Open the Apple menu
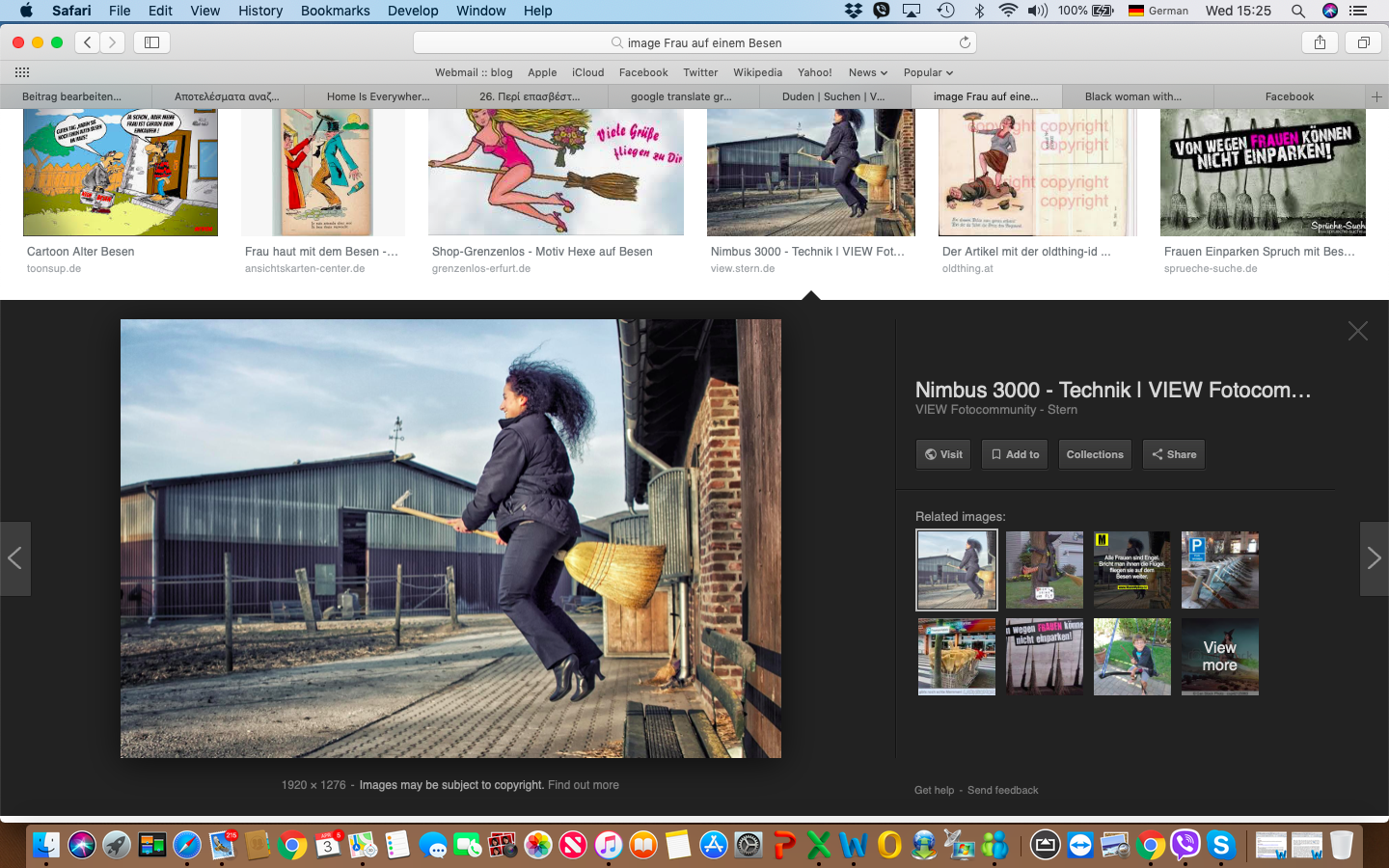The width and height of the screenshot is (1389, 868). pos(26,11)
